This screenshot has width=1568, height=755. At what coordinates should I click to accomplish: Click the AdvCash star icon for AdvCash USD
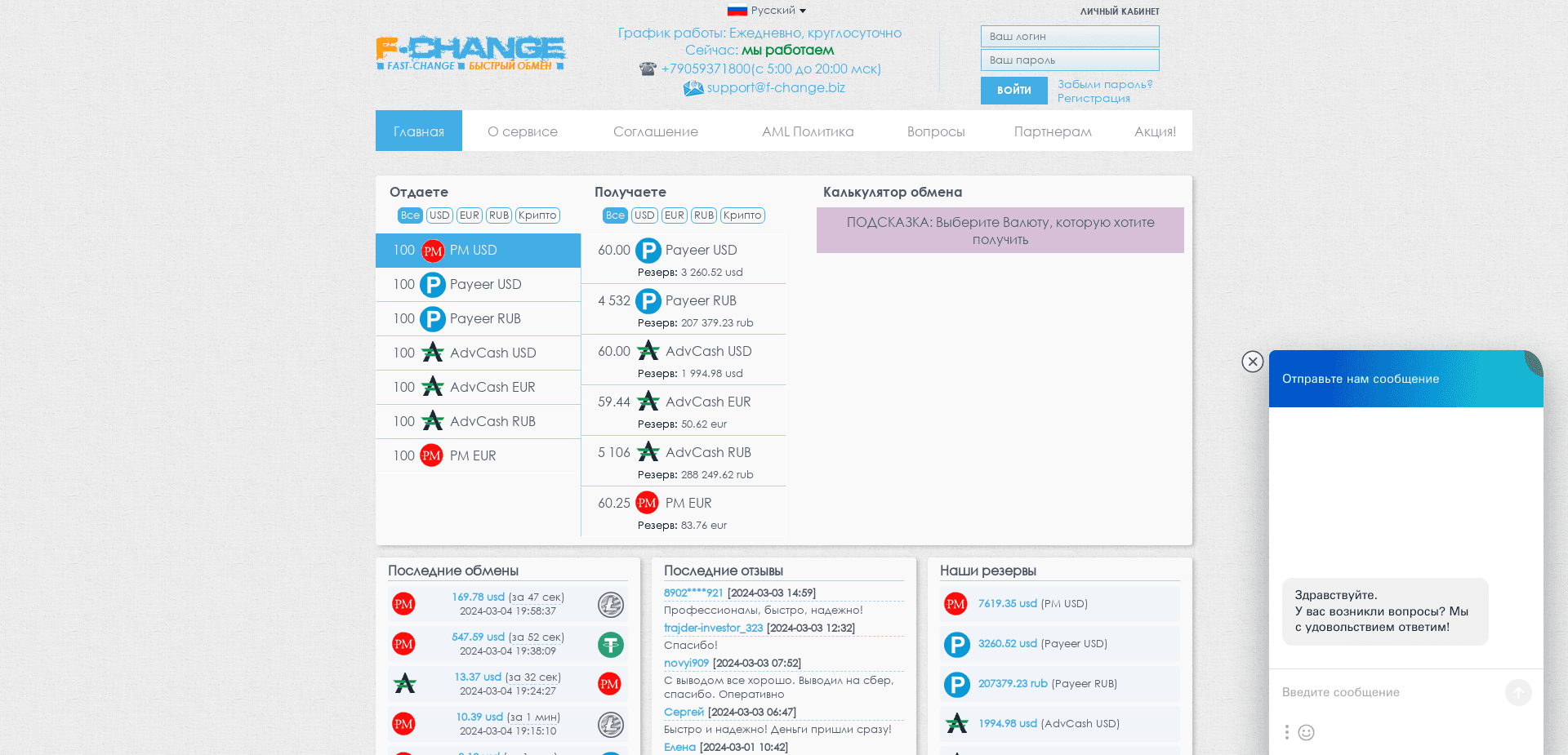(x=648, y=351)
